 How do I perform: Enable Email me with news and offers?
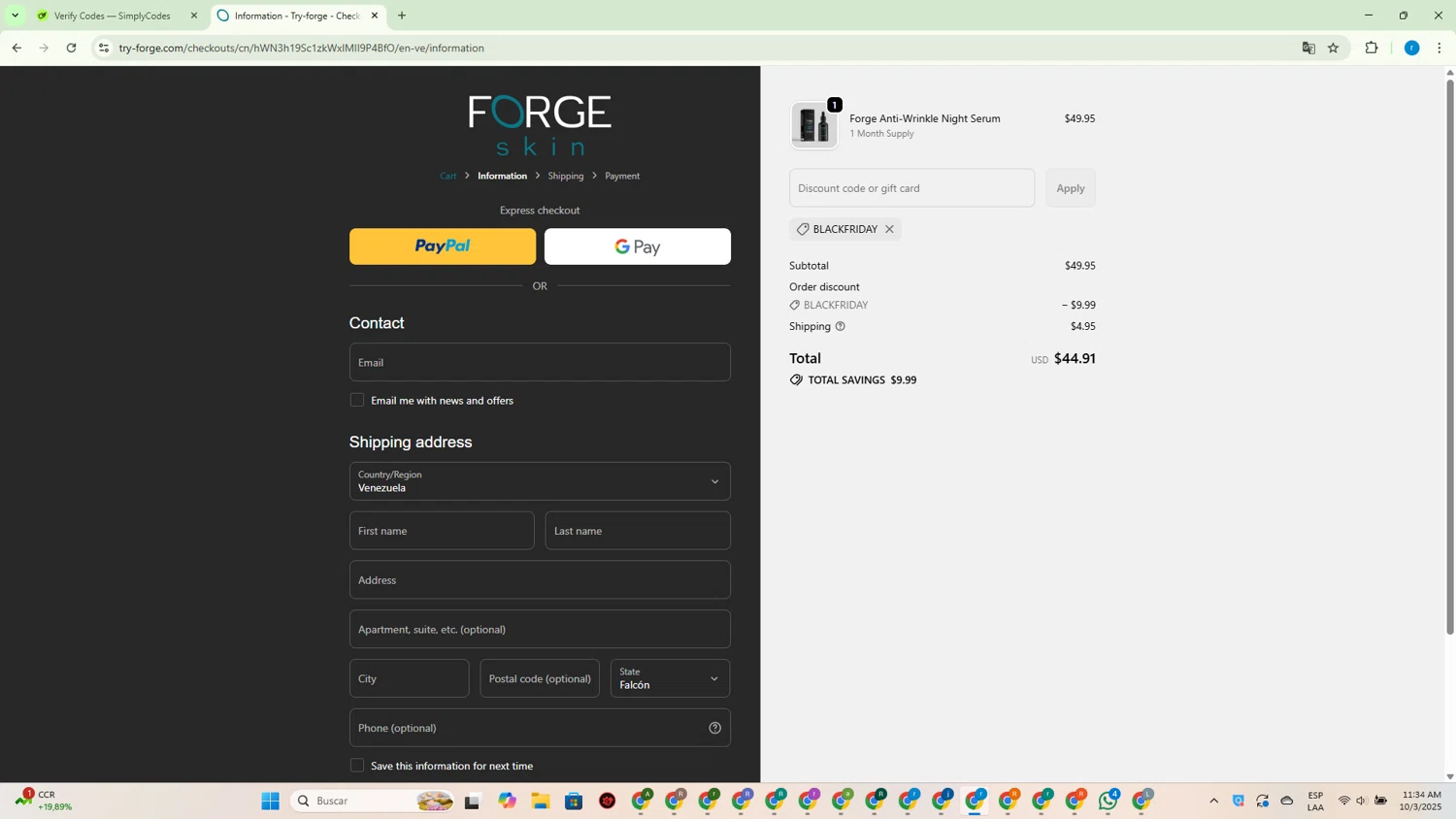click(357, 400)
